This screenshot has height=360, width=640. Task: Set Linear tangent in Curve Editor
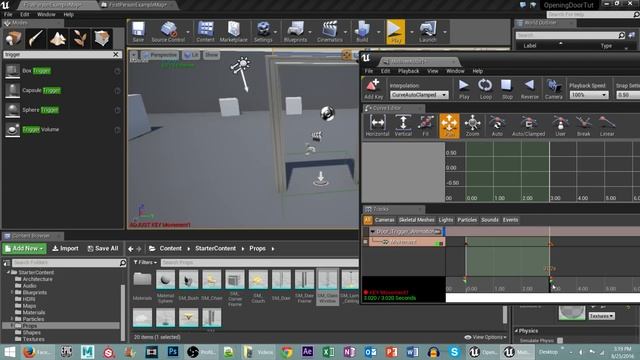607,125
